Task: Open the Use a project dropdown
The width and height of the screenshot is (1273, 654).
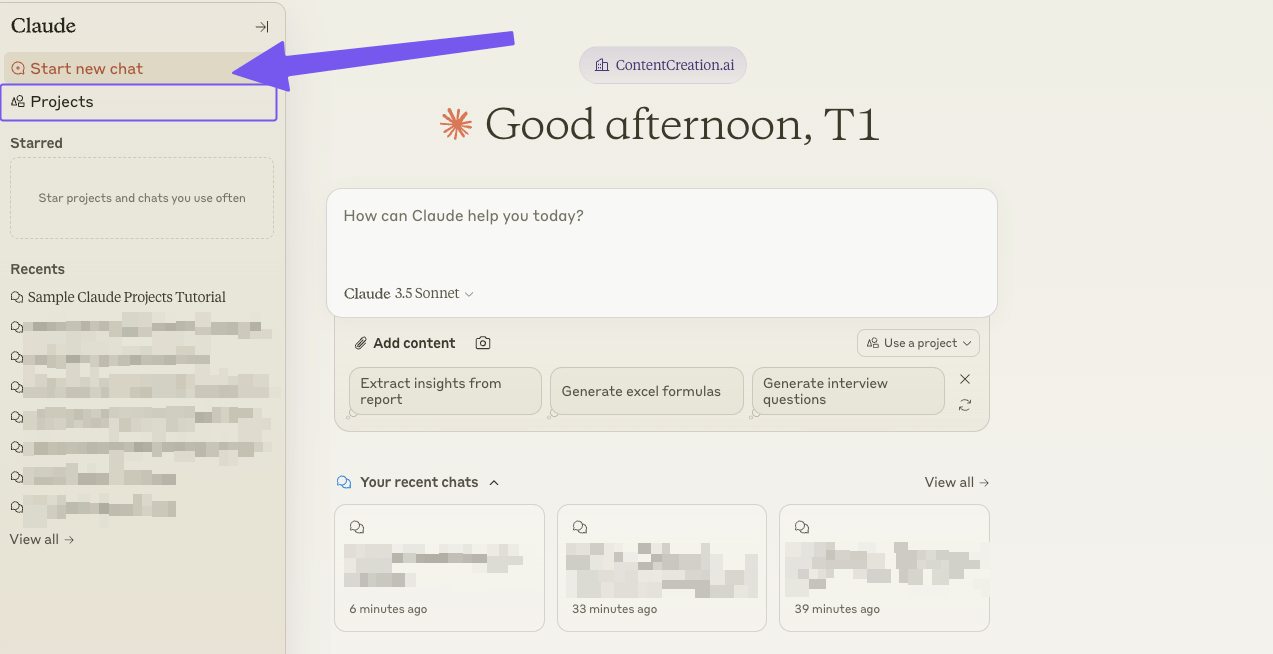Action: pyautogui.click(x=918, y=343)
